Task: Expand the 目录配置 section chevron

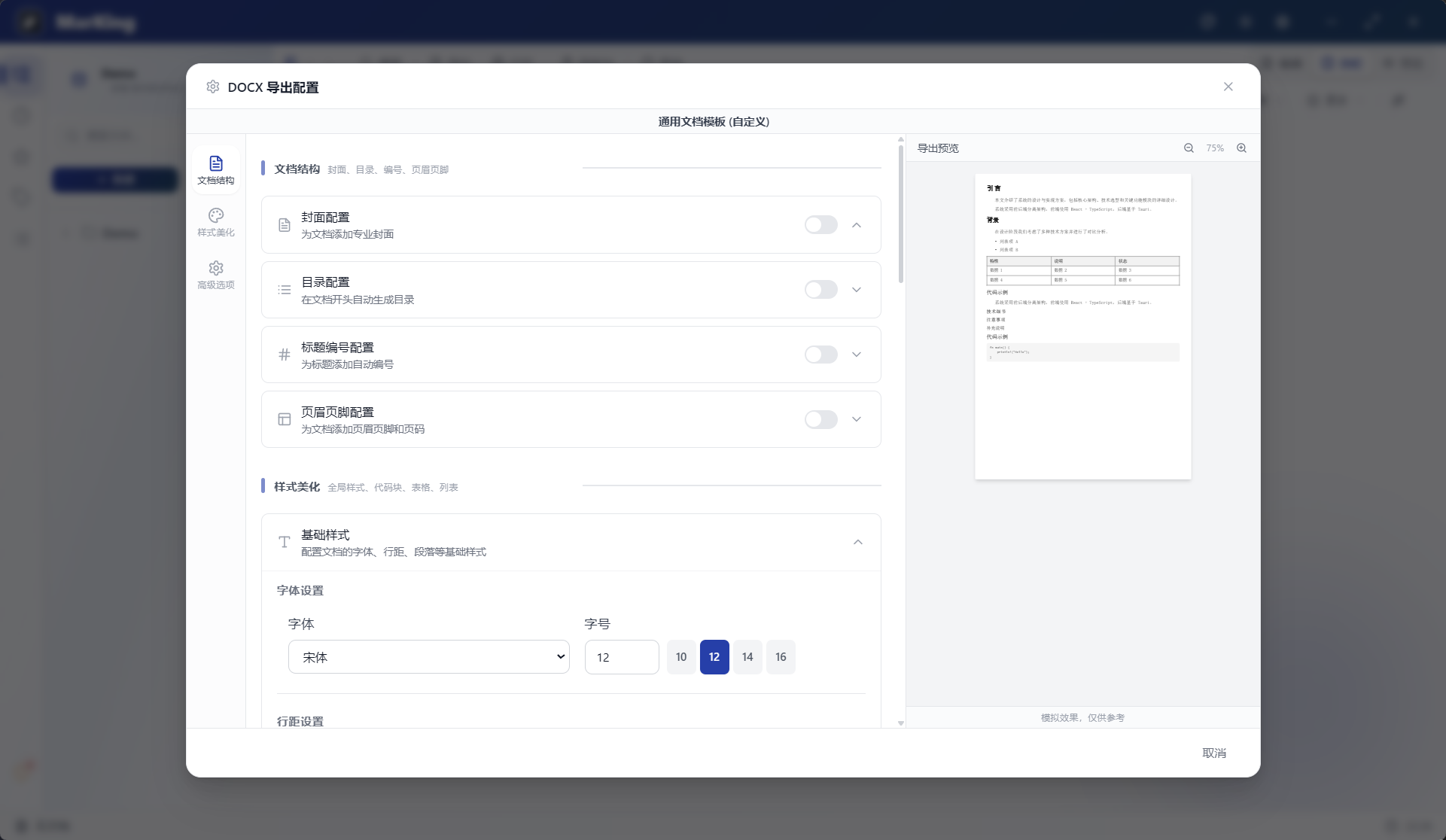Action: 857,289
